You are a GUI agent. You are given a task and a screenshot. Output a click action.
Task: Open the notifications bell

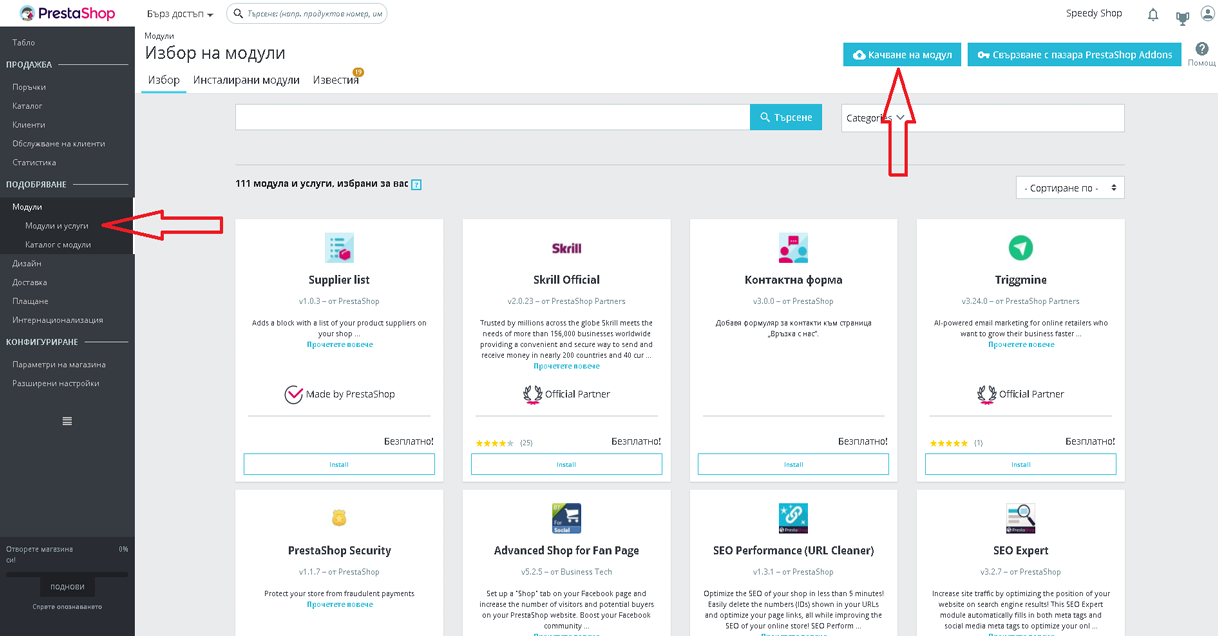[1153, 15]
